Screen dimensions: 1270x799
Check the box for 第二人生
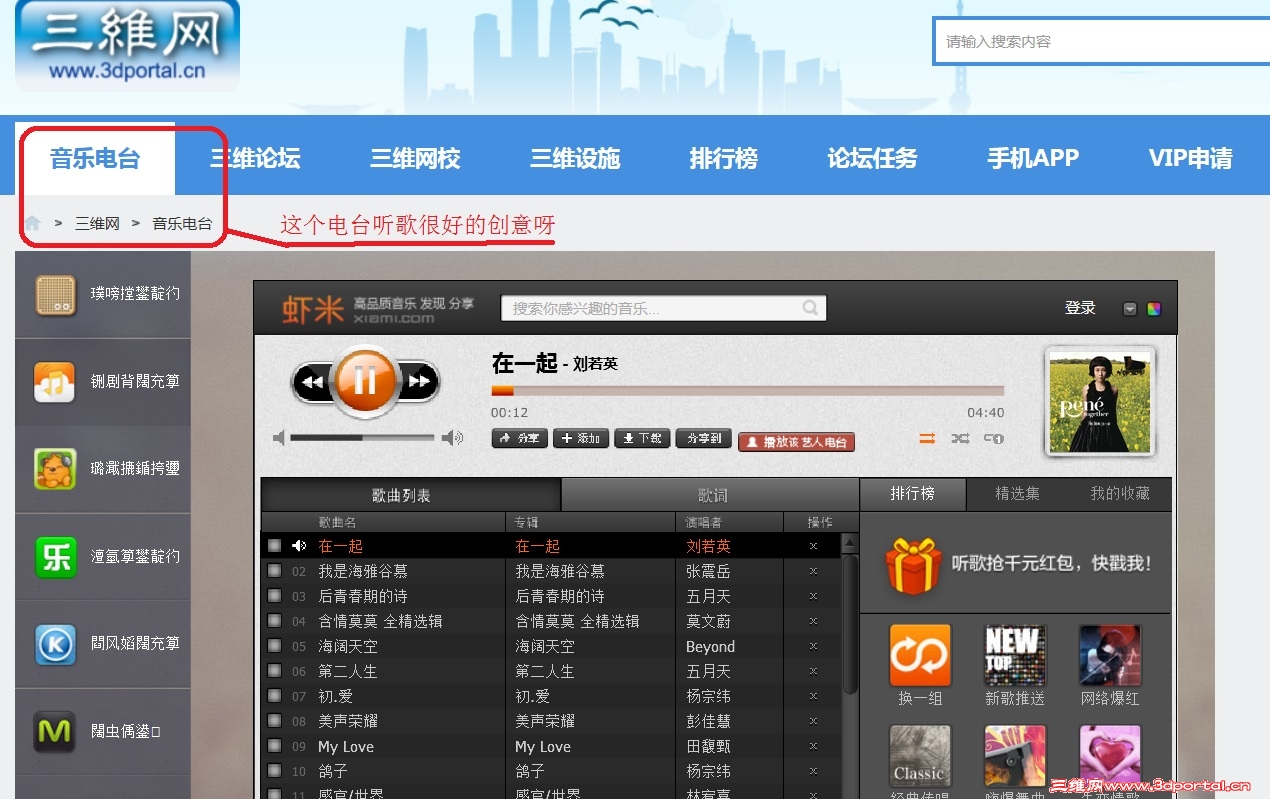274,671
